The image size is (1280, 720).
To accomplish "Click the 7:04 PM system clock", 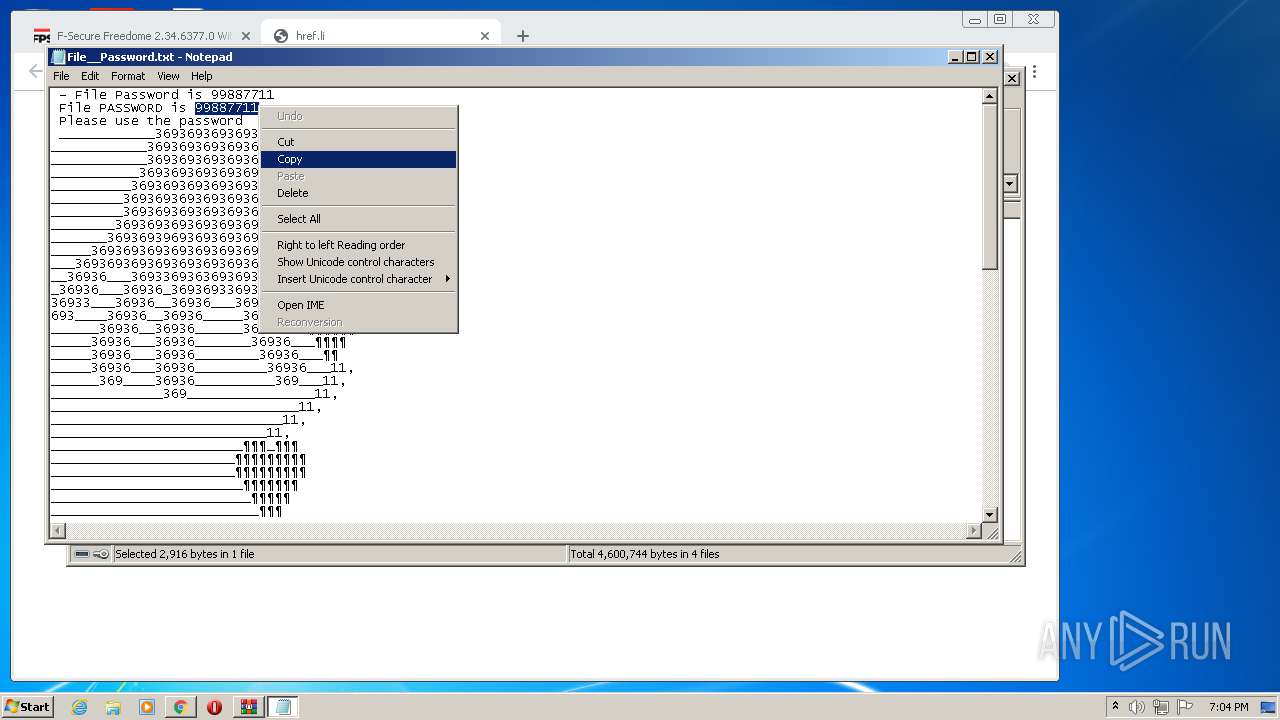I will 1228,707.
